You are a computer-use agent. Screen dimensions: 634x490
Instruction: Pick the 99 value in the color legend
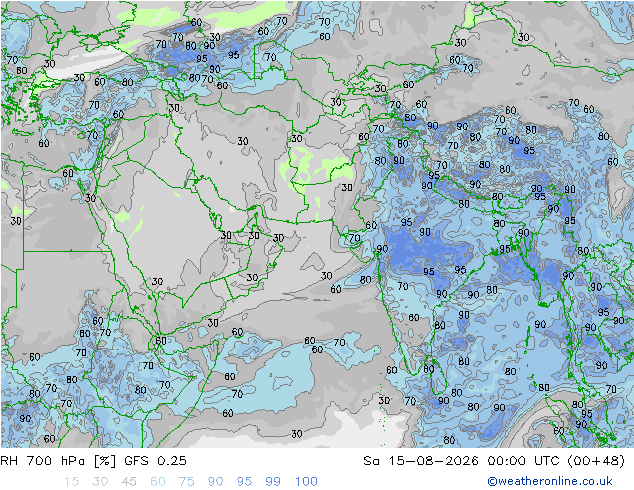pos(273,481)
